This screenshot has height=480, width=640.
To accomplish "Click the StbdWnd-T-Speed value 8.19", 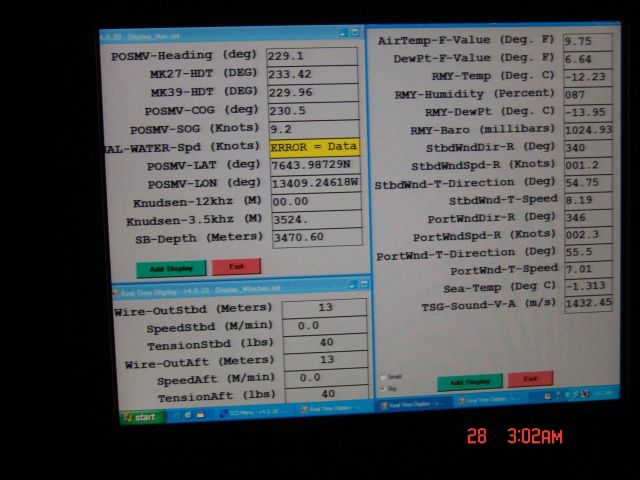I will (589, 200).
